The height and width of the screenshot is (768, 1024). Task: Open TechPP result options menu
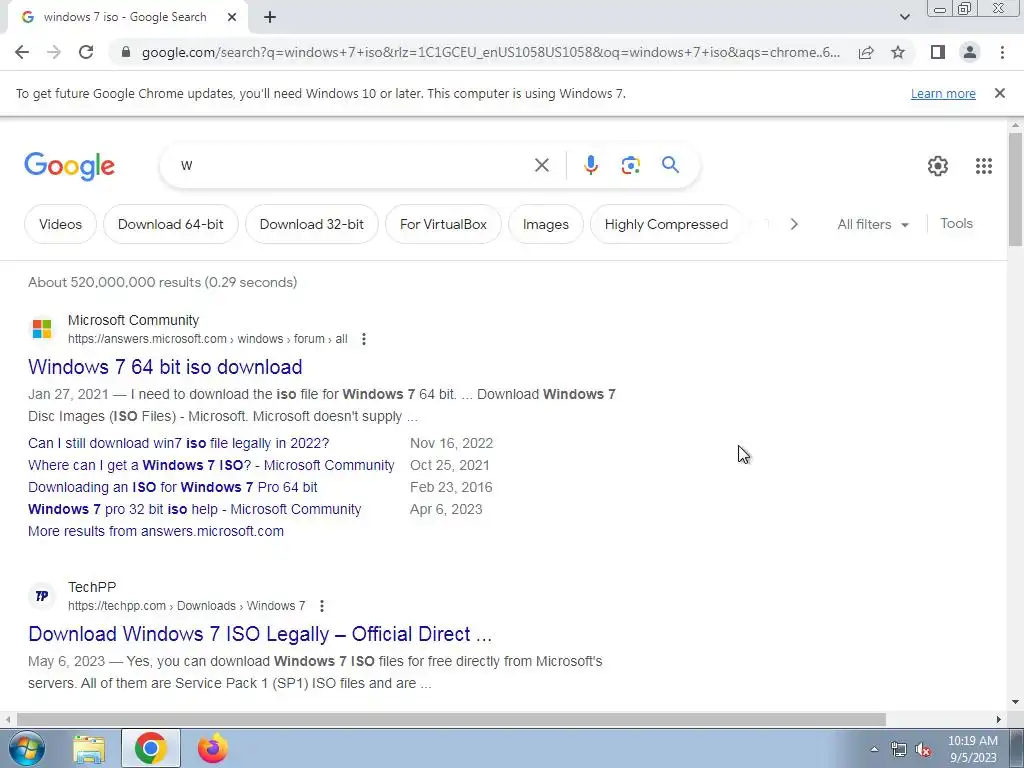321,606
